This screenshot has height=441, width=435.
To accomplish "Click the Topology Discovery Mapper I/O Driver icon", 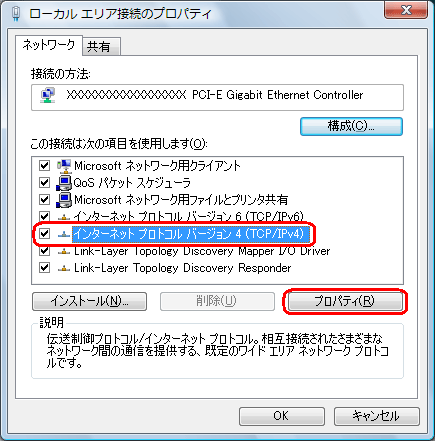I will [64, 252].
